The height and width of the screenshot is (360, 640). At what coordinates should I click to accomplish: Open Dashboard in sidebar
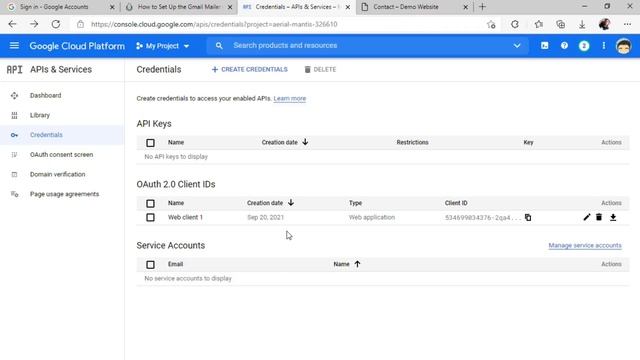click(x=45, y=96)
